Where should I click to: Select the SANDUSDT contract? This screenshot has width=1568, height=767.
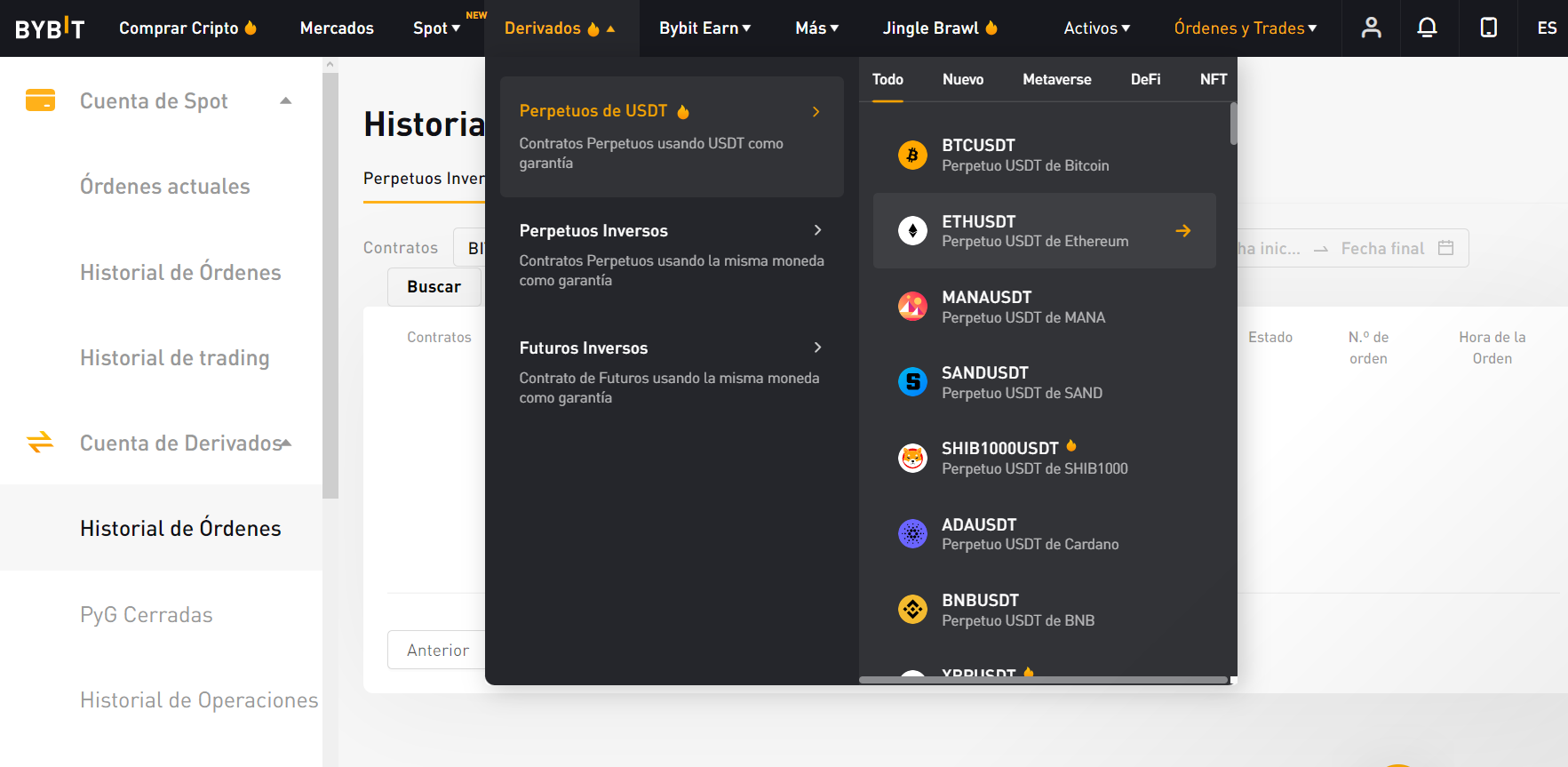coord(1045,382)
